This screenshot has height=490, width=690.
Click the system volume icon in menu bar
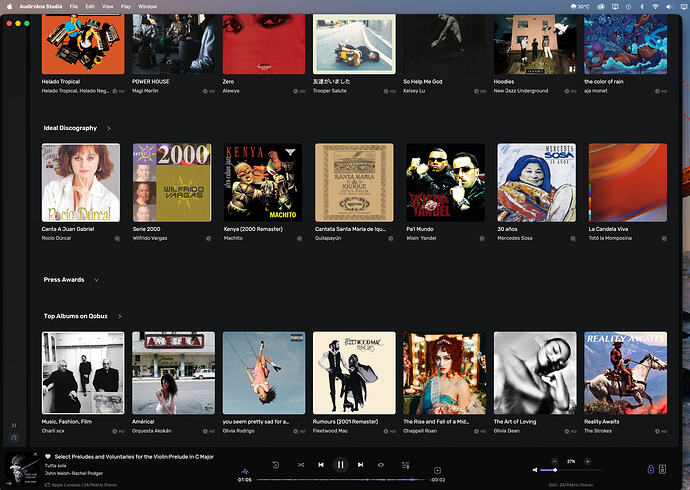tap(669, 7)
